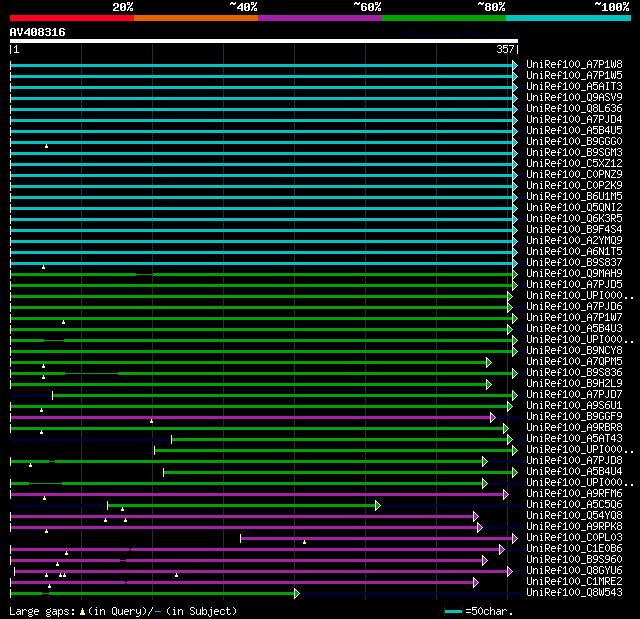Click arrowhead ending the UniRef100_A5C5Q6 alignment bar
The image size is (640, 619).
[x=378, y=506]
